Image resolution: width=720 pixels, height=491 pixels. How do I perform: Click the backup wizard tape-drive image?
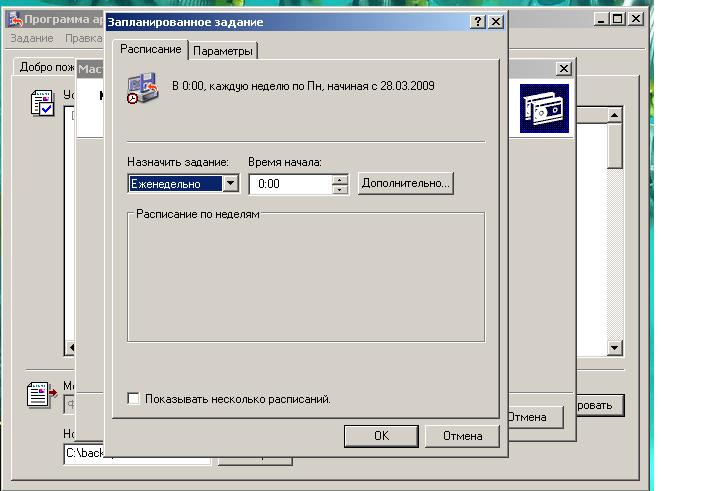tap(544, 108)
